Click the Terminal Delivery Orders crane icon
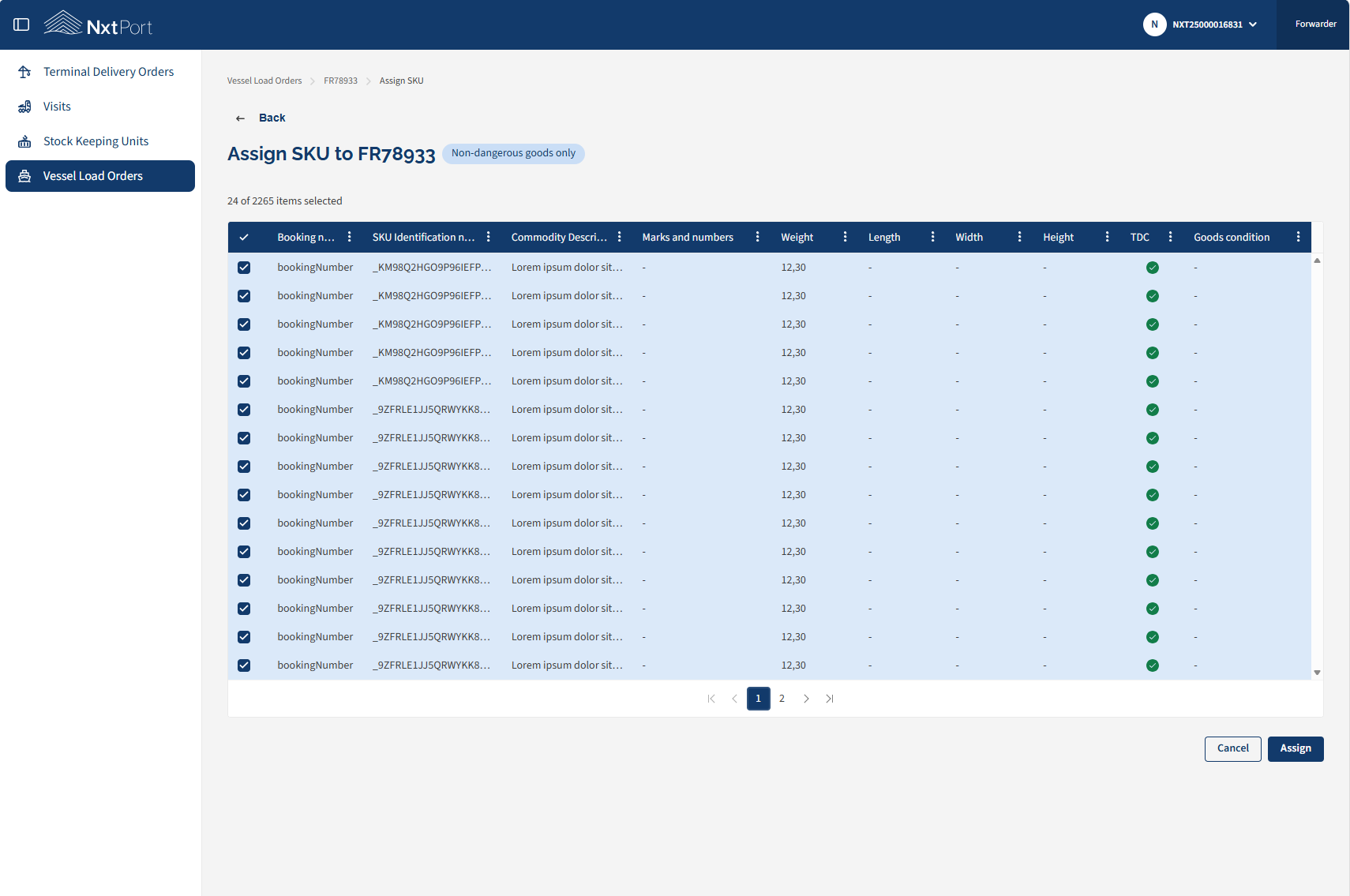1350x896 pixels. 24,72
